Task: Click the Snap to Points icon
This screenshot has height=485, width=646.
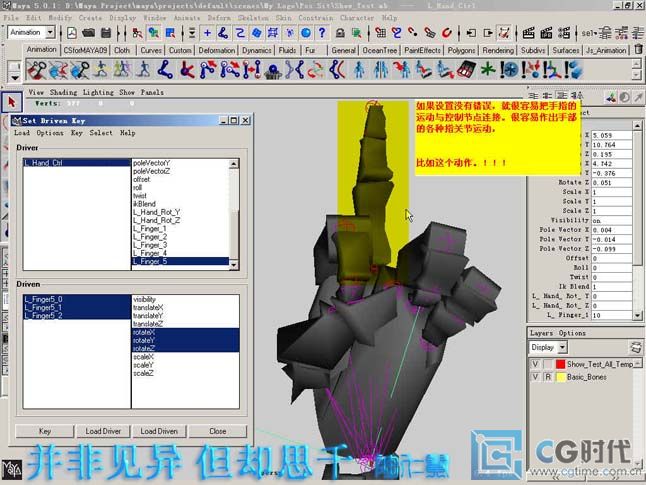Action: click(413, 33)
